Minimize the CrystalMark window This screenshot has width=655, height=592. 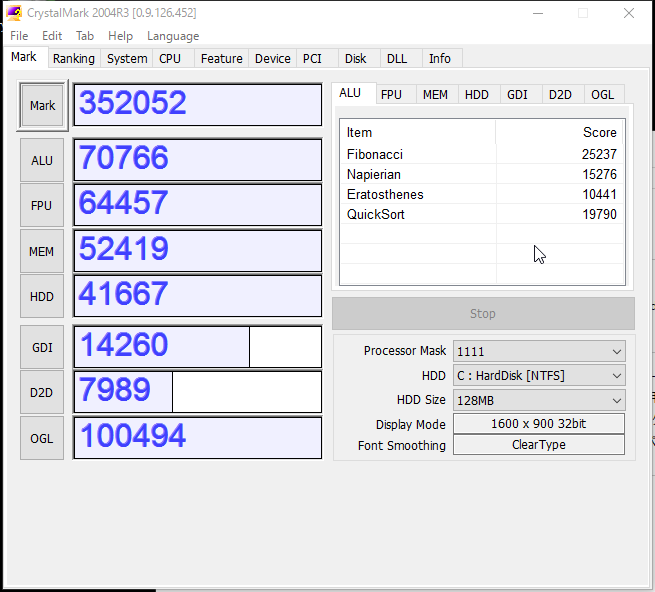coord(538,13)
